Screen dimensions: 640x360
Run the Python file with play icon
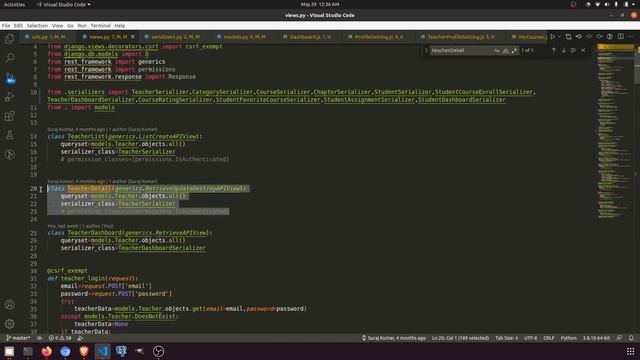coord(553,37)
